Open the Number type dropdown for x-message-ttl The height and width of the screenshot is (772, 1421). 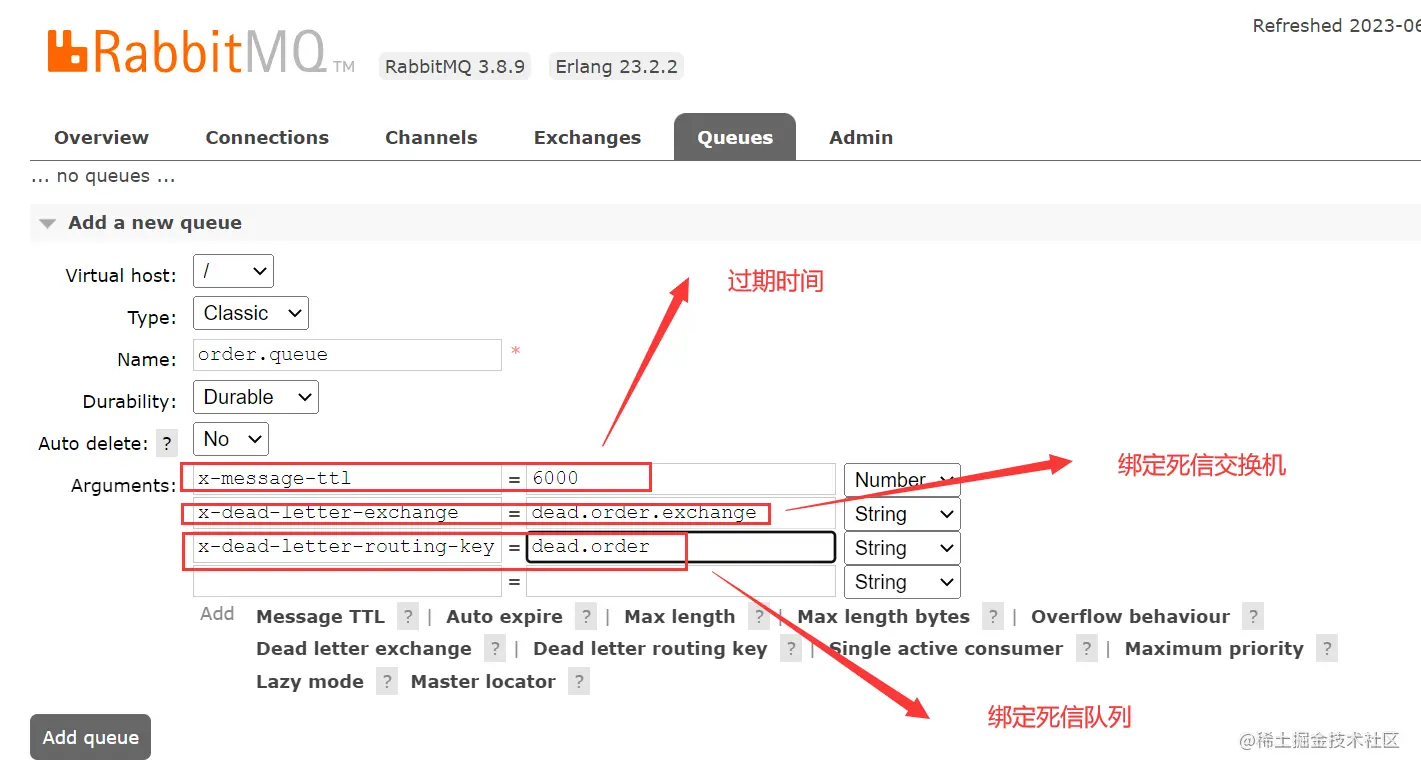coord(902,480)
